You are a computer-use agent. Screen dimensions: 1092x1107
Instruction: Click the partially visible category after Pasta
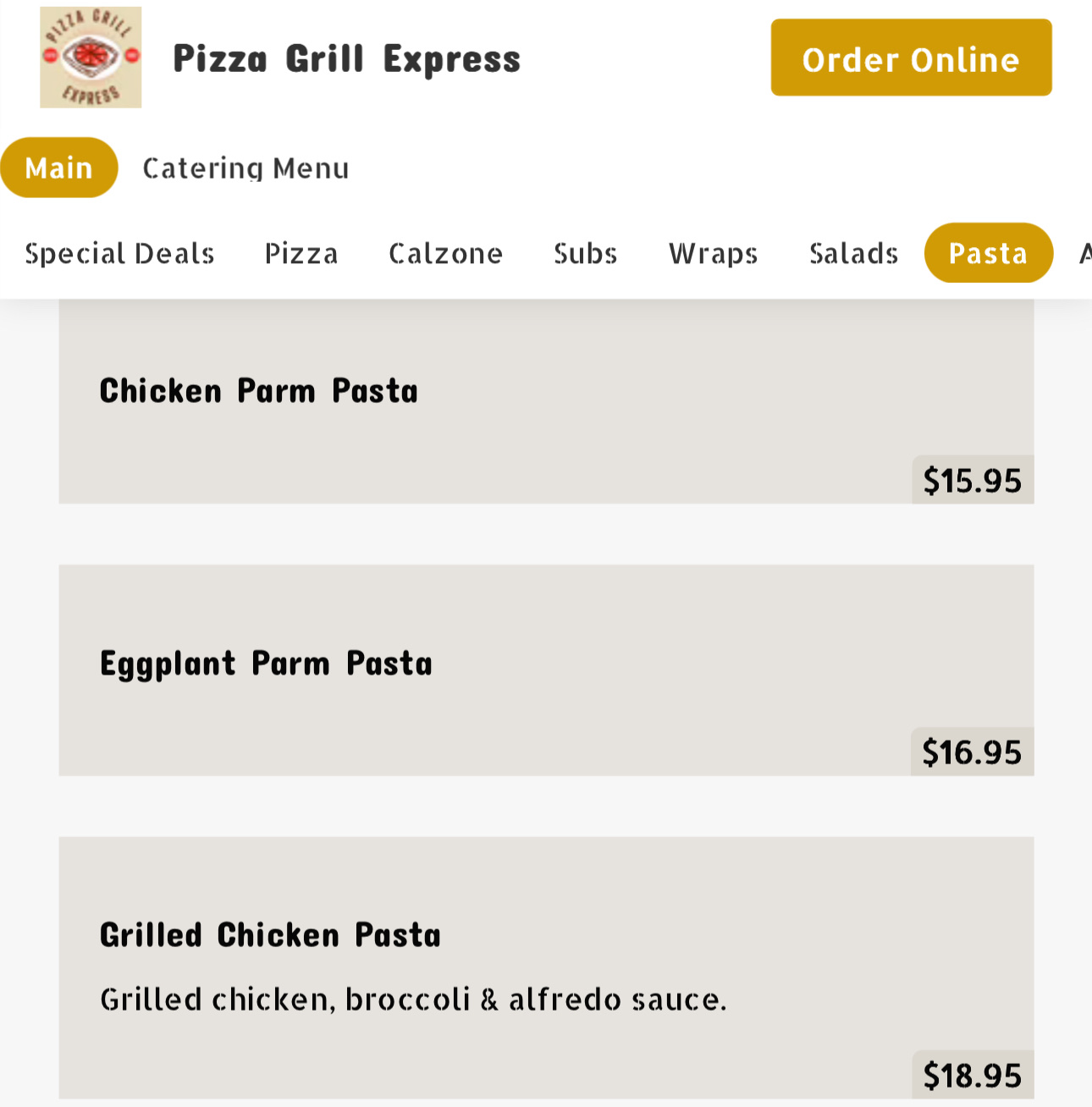pos(1084,253)
